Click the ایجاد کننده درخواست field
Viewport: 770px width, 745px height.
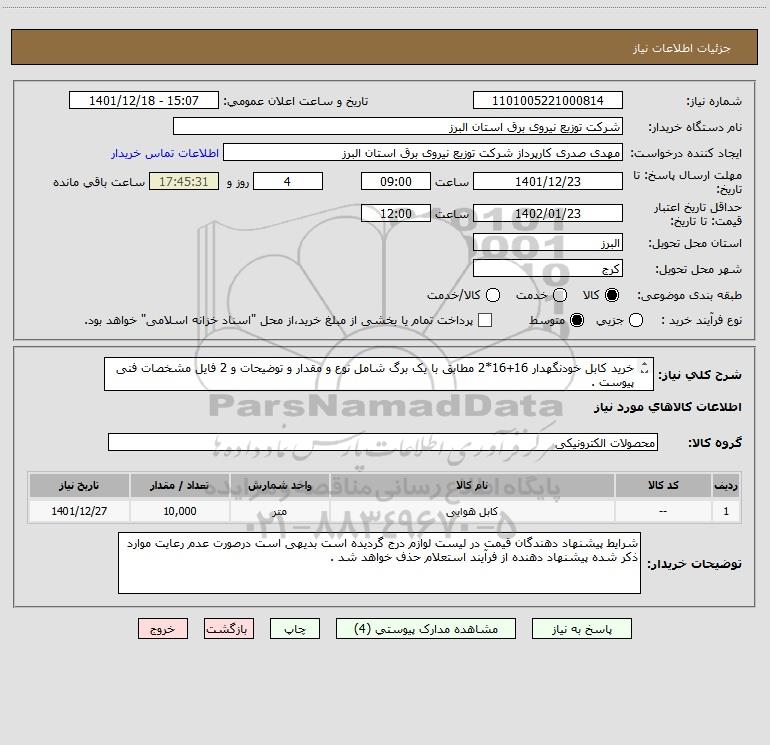pos(423,152)
